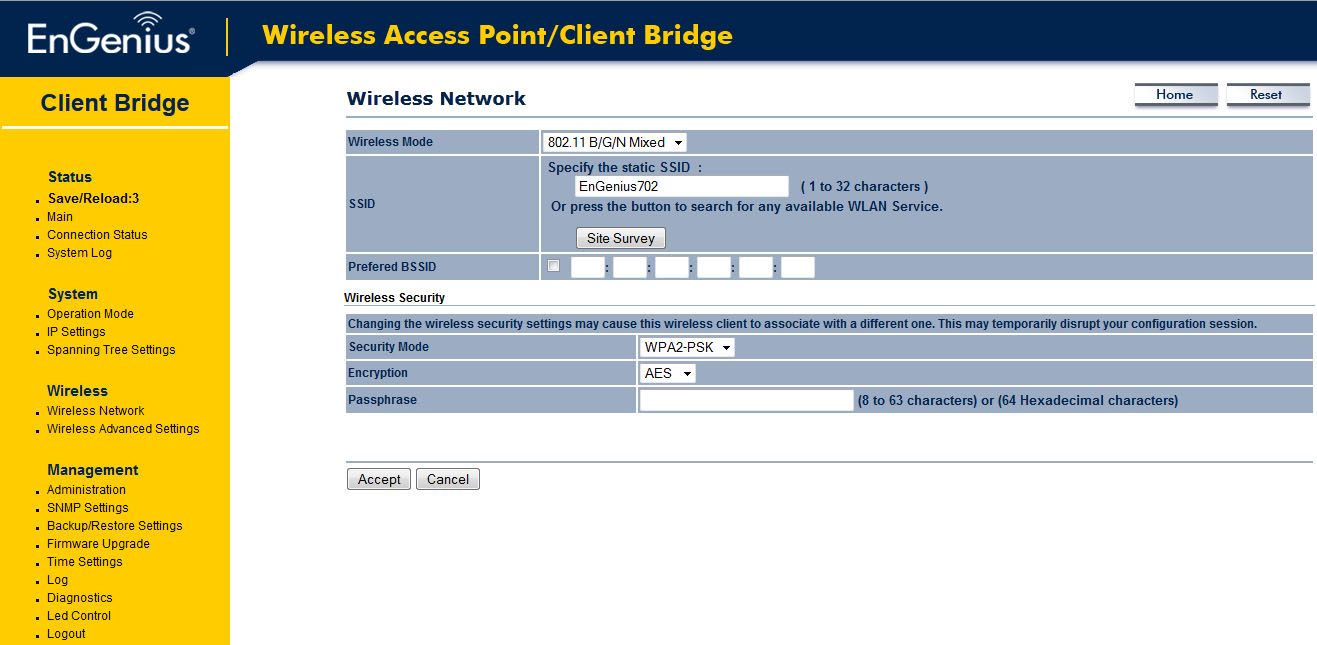This screenshot has width=1317, height=645.
Task: Open Backup/Restore Settings
Action: [115, 526]
